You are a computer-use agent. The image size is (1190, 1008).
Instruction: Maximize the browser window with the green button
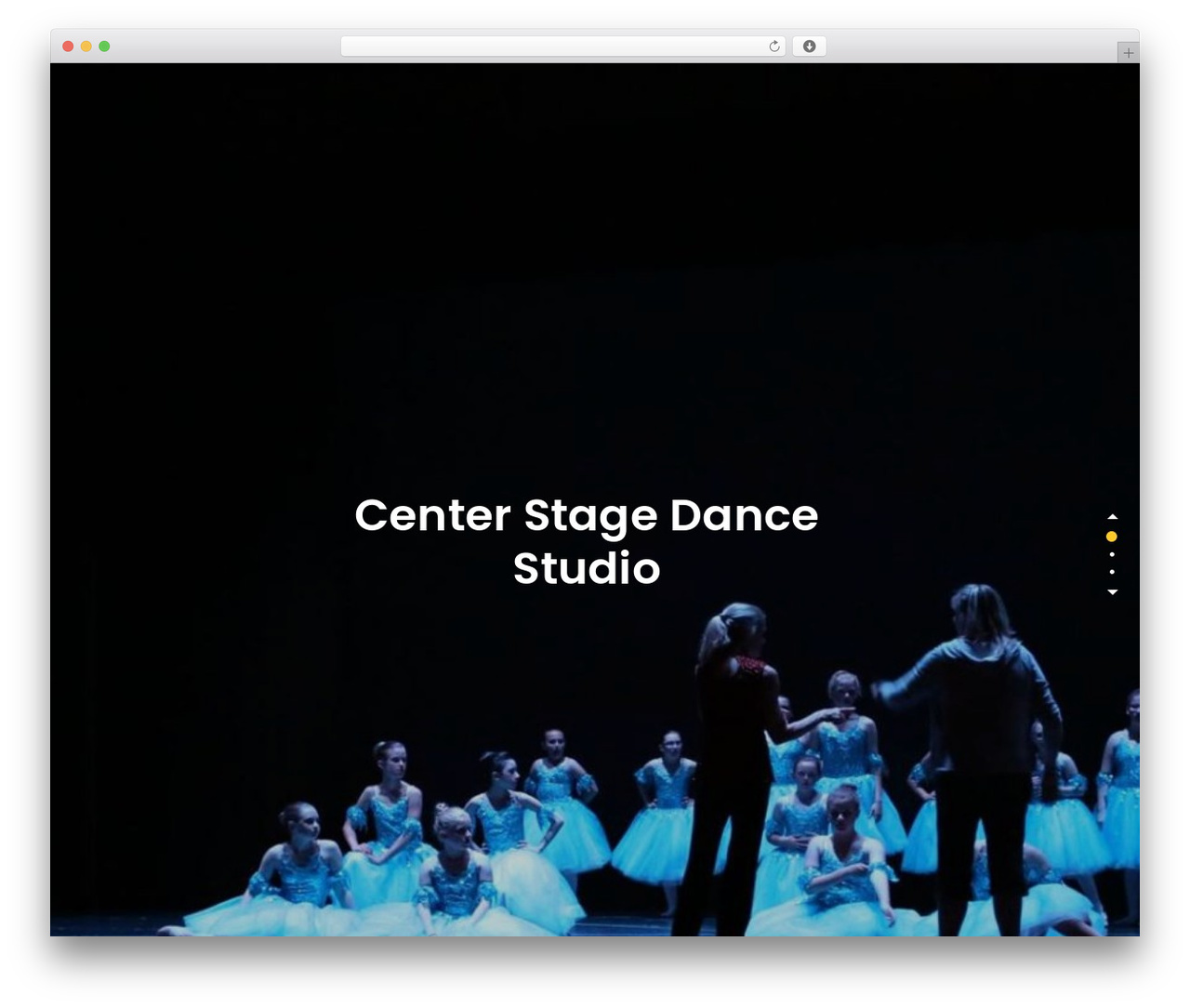point(104,46)
